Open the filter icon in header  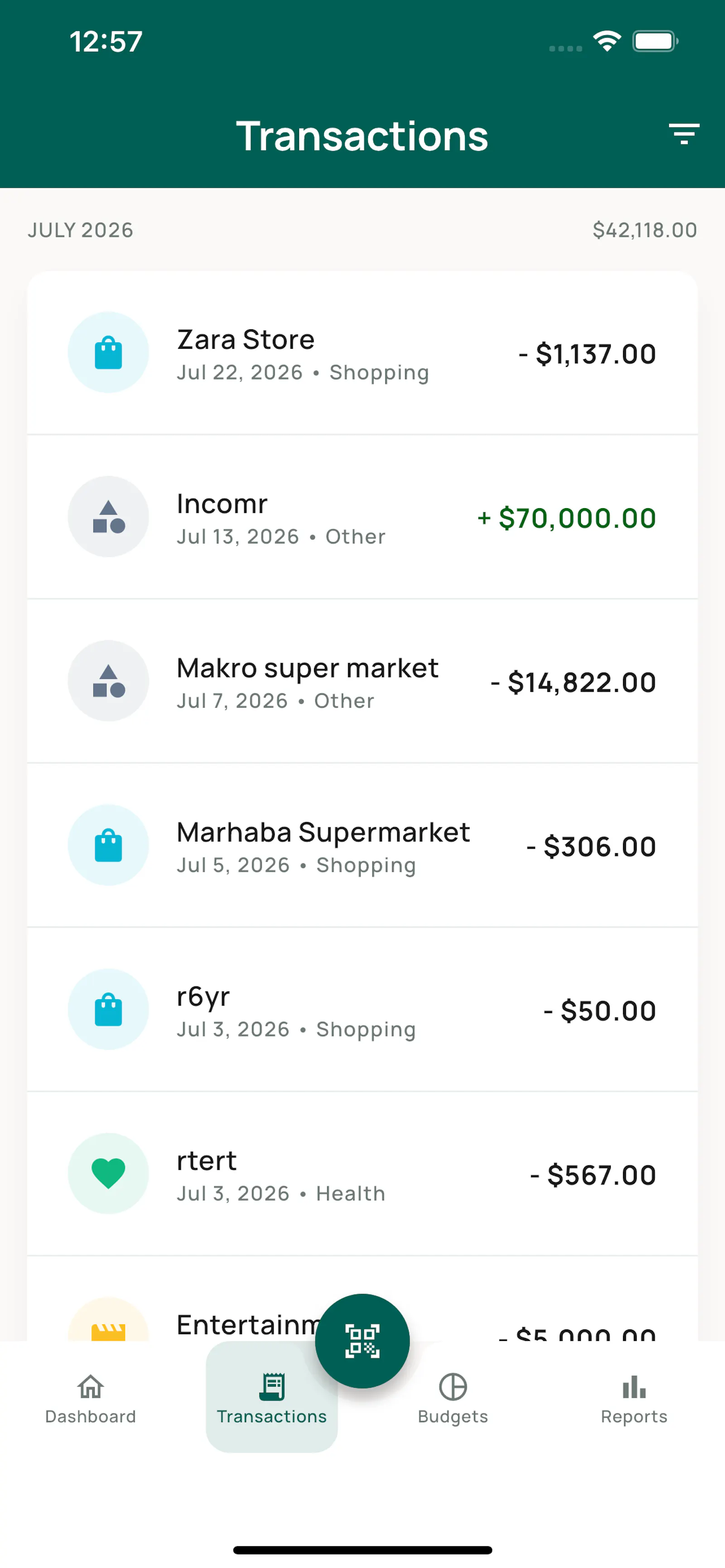tap(684, 135)
